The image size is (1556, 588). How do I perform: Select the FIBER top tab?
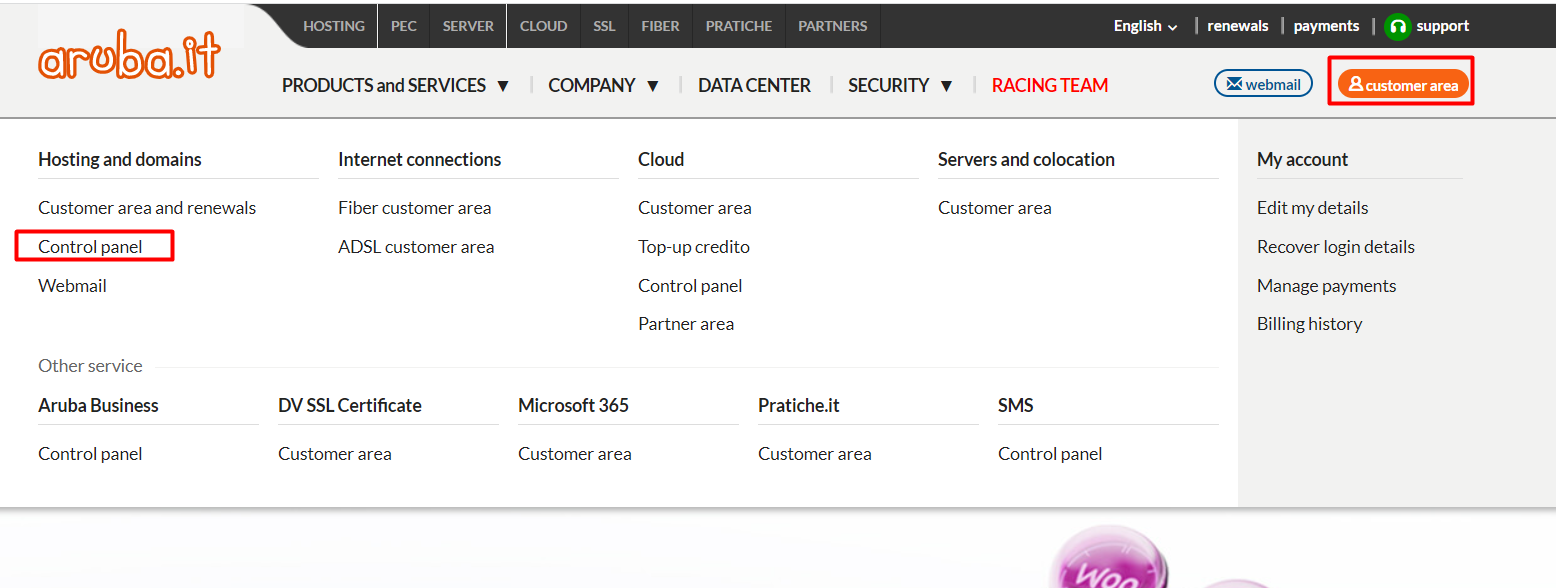click(x=660, y=26)
